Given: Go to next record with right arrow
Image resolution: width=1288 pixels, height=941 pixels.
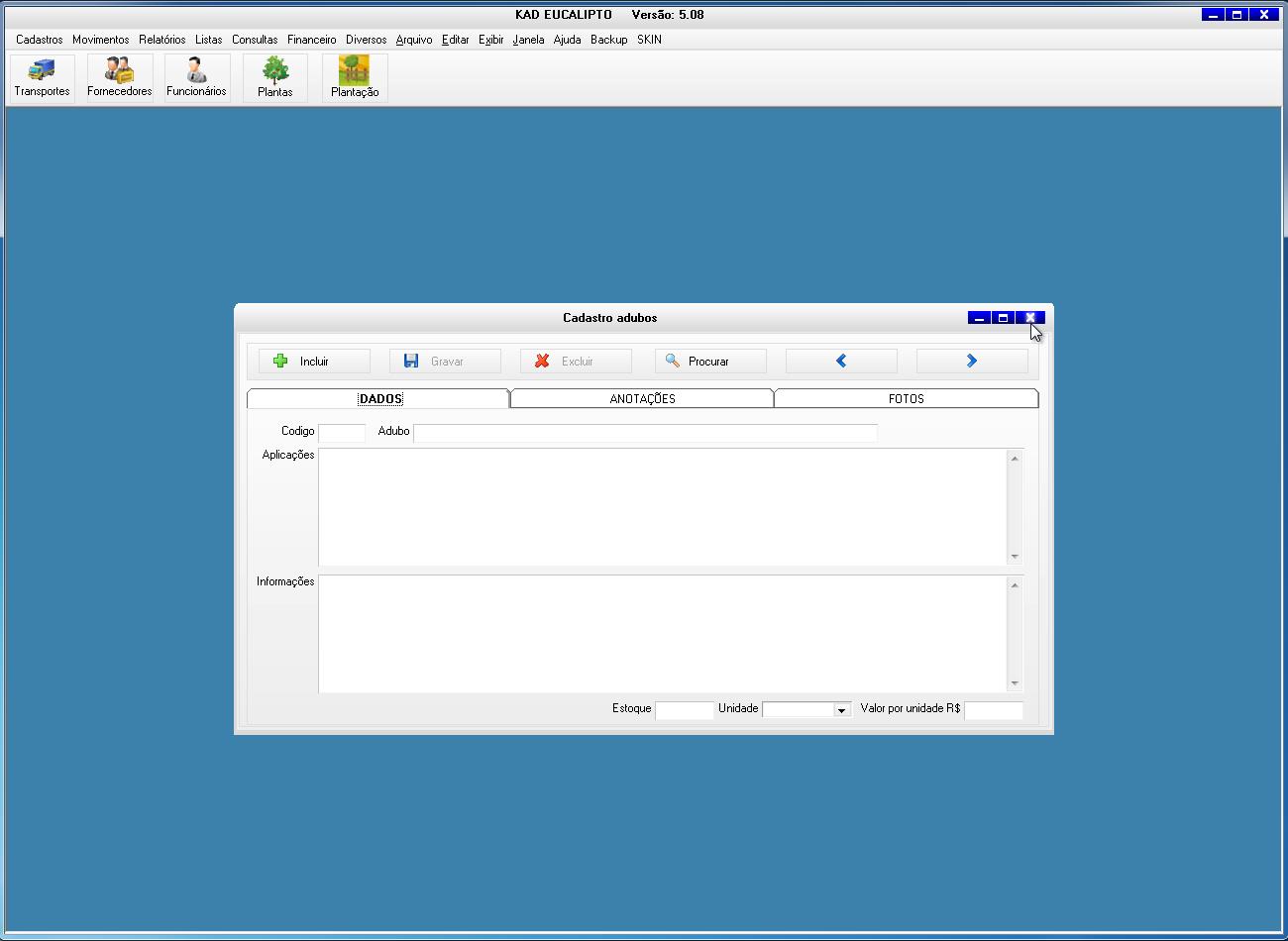Looking at the screenshot, I should click(x=972, y=362).
